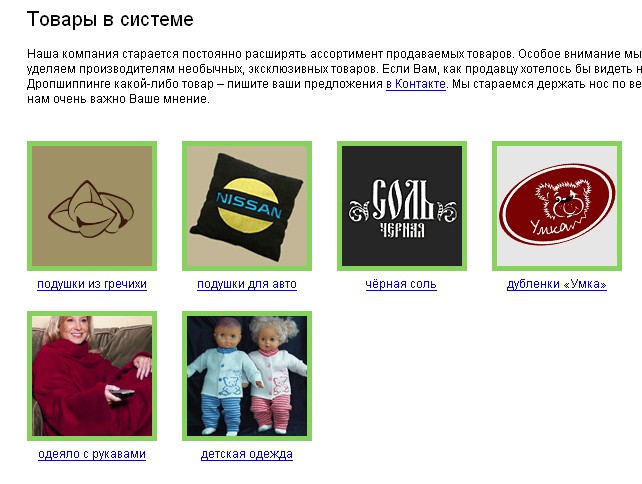Click the doll wearing blue striped pants
The height and width of the screenshot is (484, 642).
click(223, 376)
